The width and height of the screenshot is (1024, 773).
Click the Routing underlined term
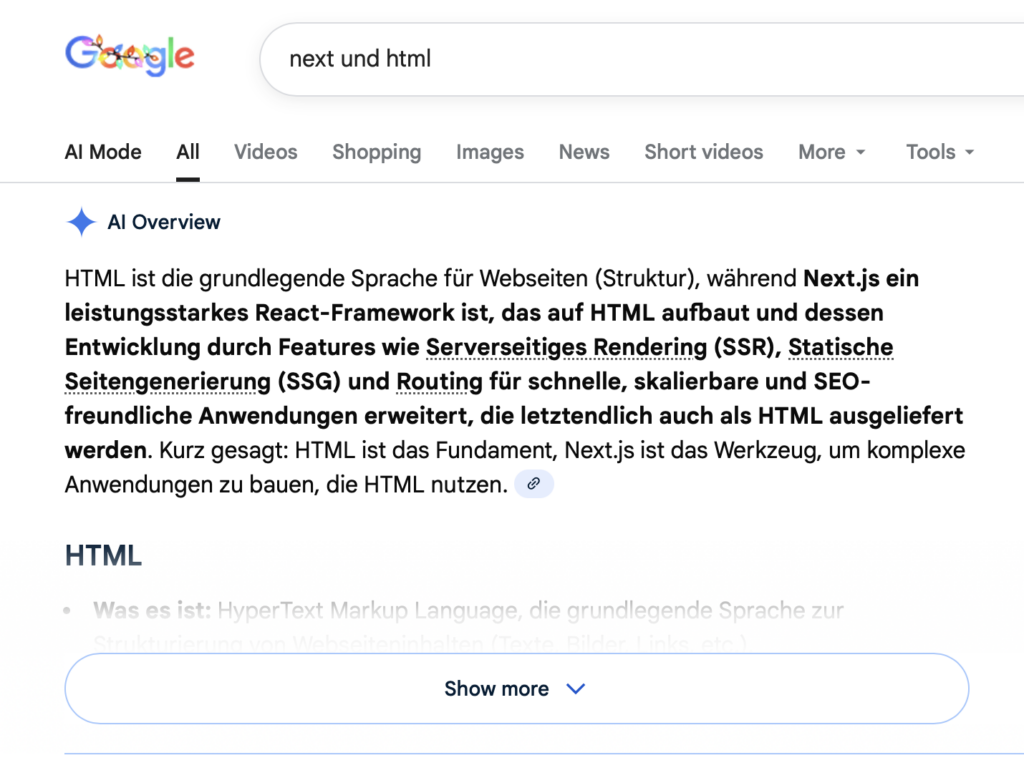point(440,382)
